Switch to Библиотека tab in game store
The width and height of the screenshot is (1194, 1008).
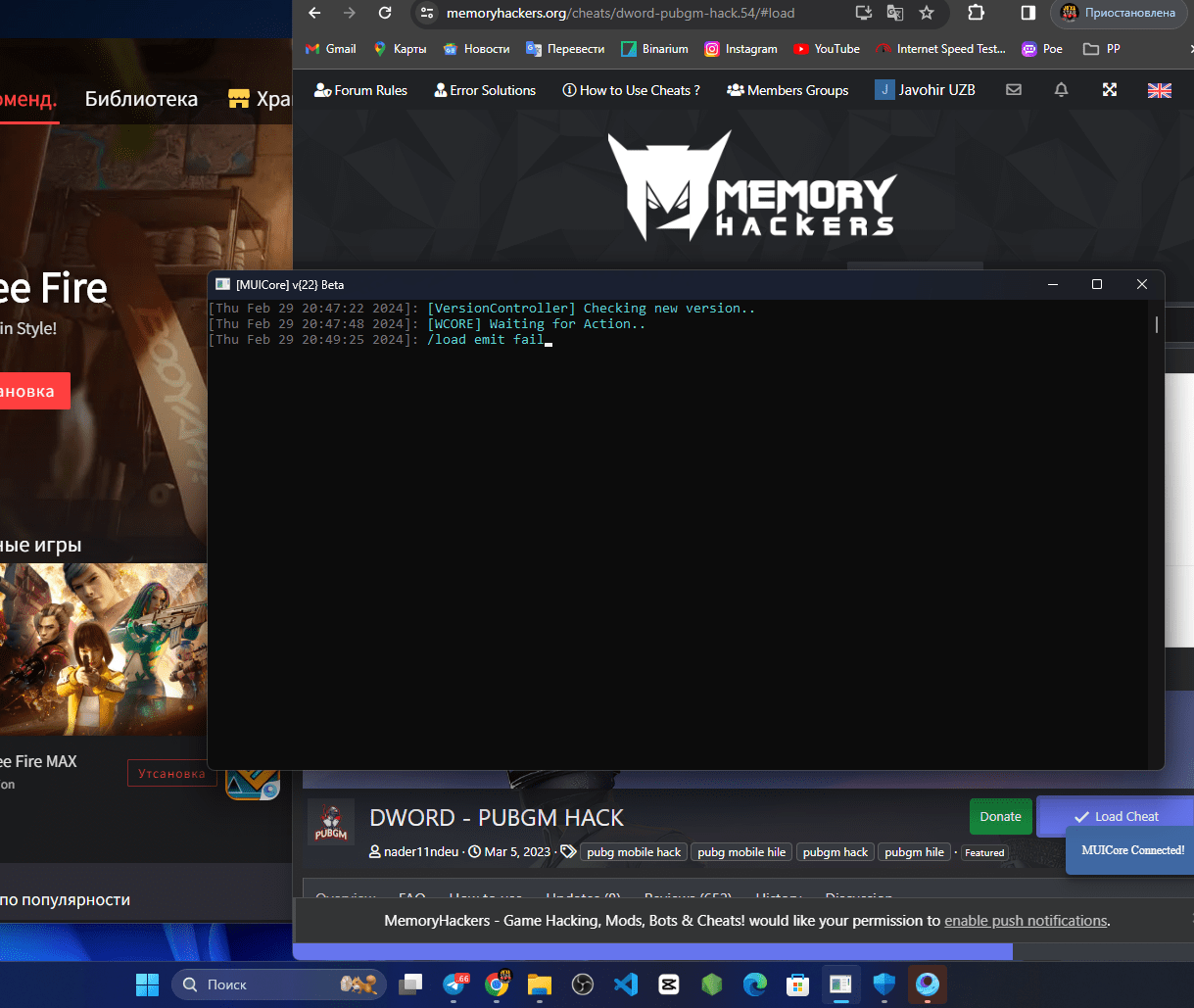coord(141,98)
